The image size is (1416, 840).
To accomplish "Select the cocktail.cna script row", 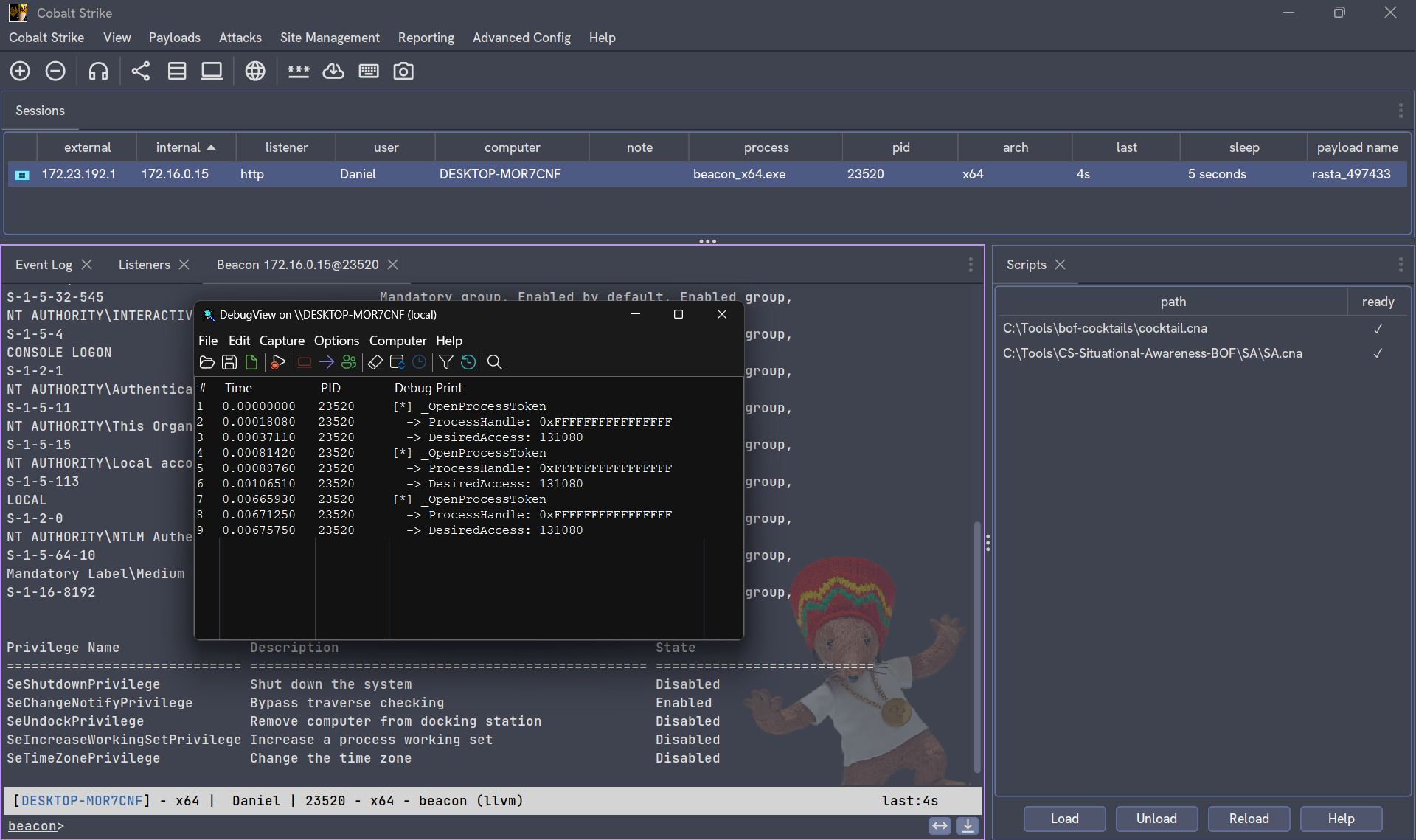I will pyautogui.click(x=1202, y=328).
